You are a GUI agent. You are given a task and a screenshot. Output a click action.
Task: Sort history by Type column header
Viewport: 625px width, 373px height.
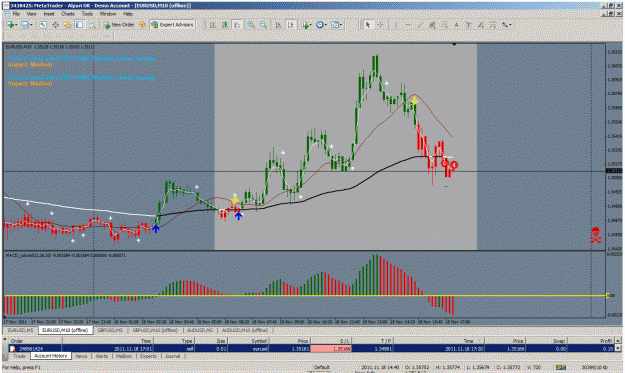173,341
